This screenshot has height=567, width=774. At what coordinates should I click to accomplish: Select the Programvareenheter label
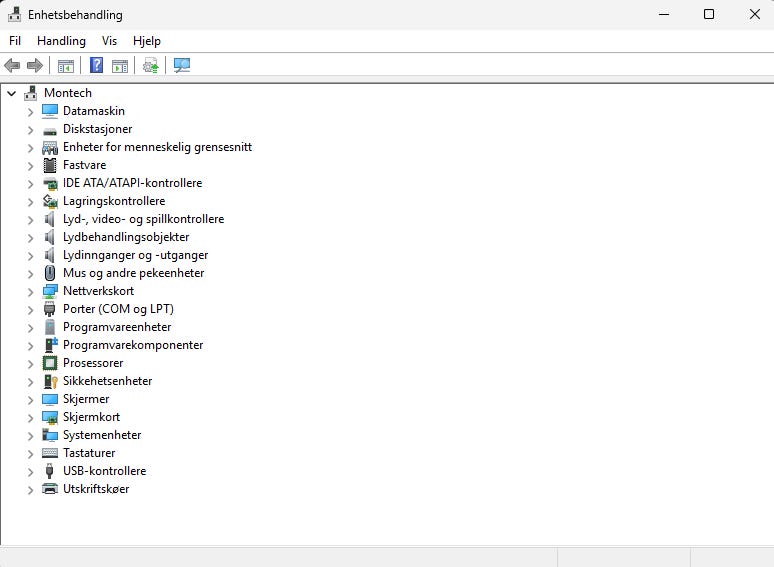(117, 327)
